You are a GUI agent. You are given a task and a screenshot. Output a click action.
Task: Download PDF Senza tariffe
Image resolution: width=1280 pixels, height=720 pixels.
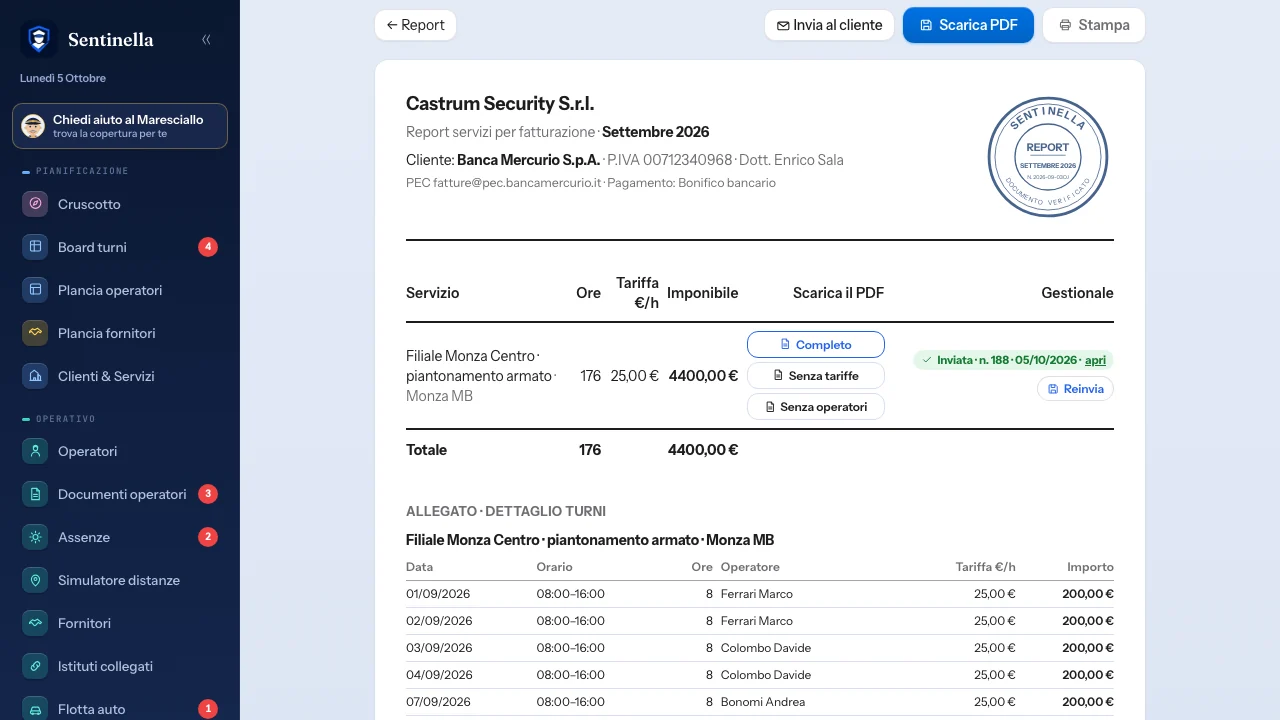pyautogui.click(x=816, y=375)
